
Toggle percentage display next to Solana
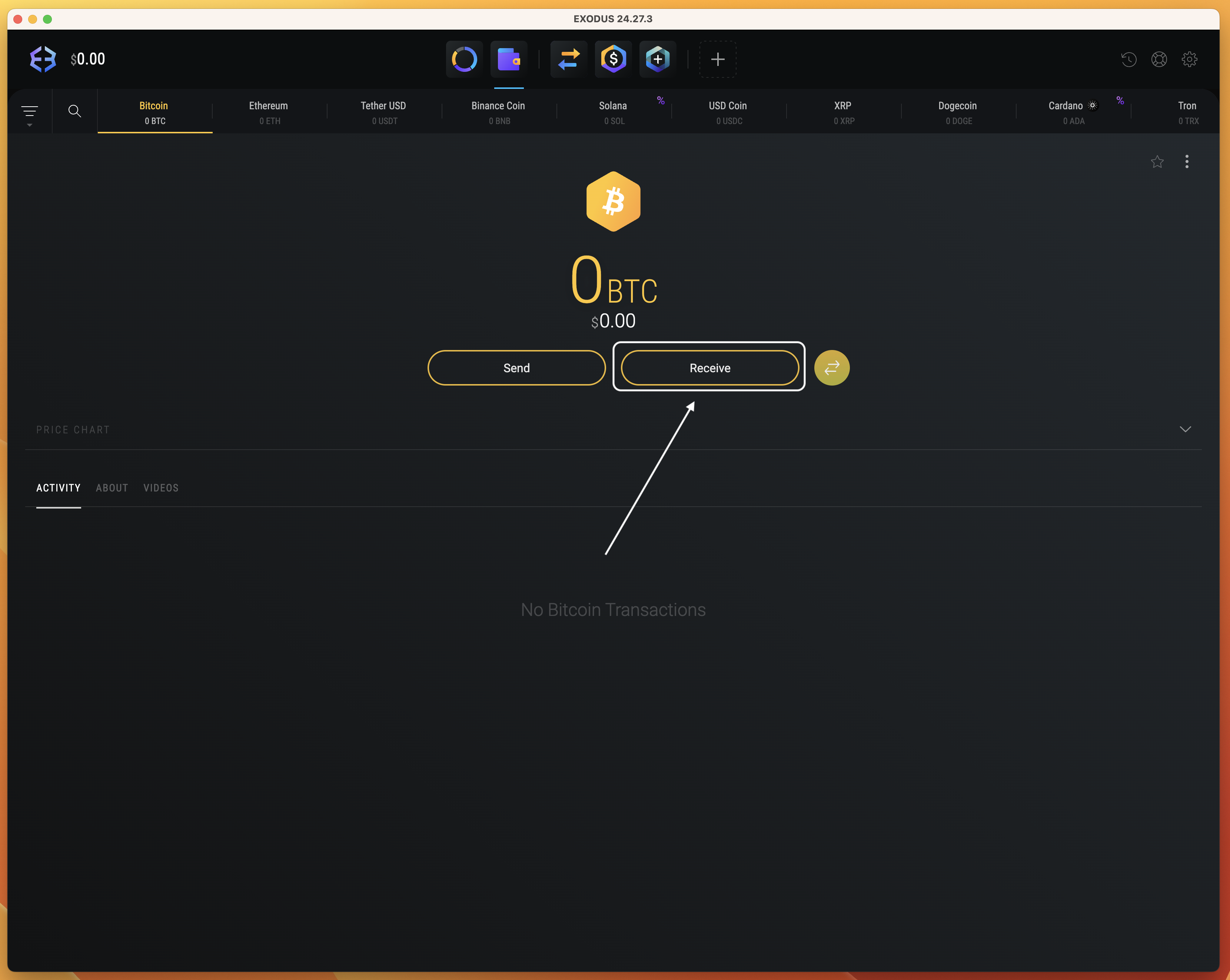661,100
